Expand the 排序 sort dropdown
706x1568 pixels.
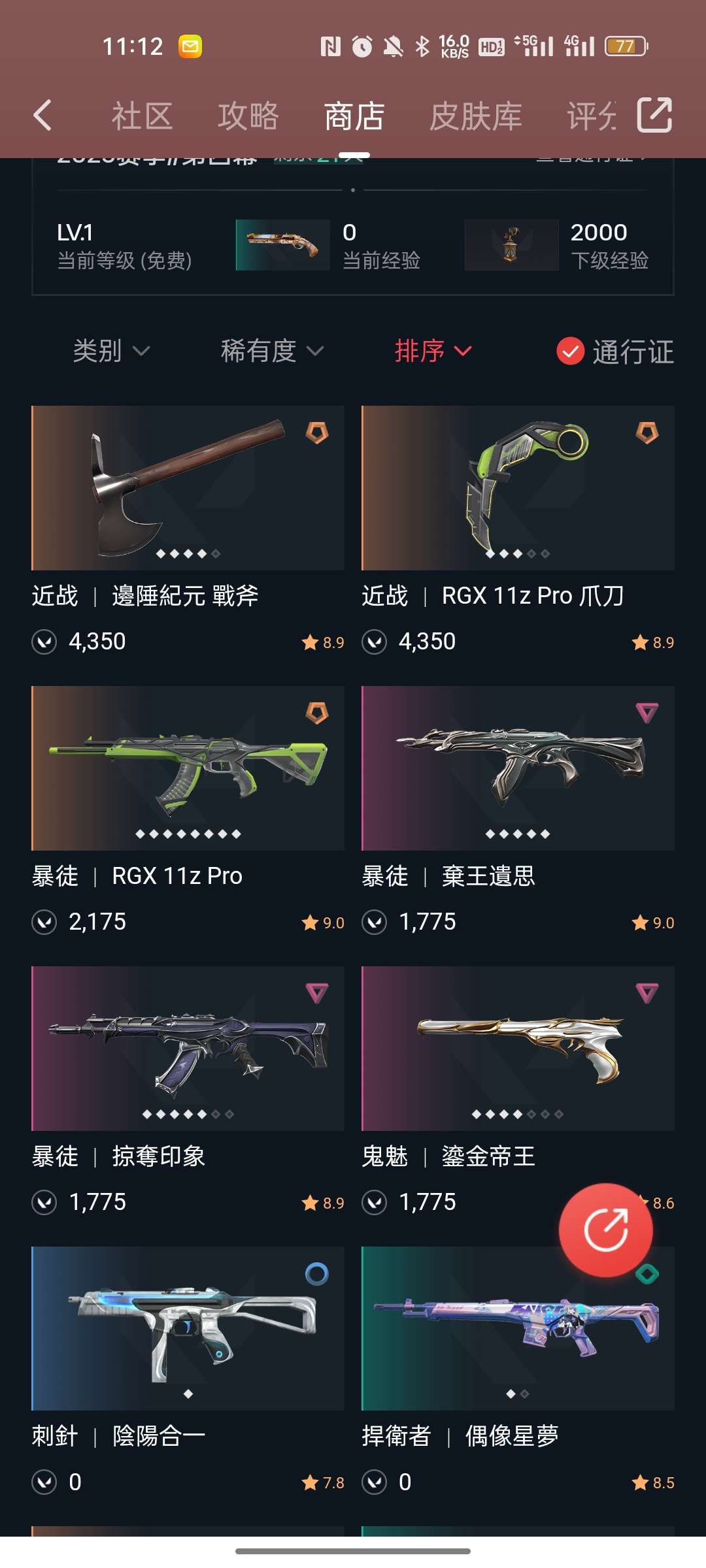pos(433,351)
